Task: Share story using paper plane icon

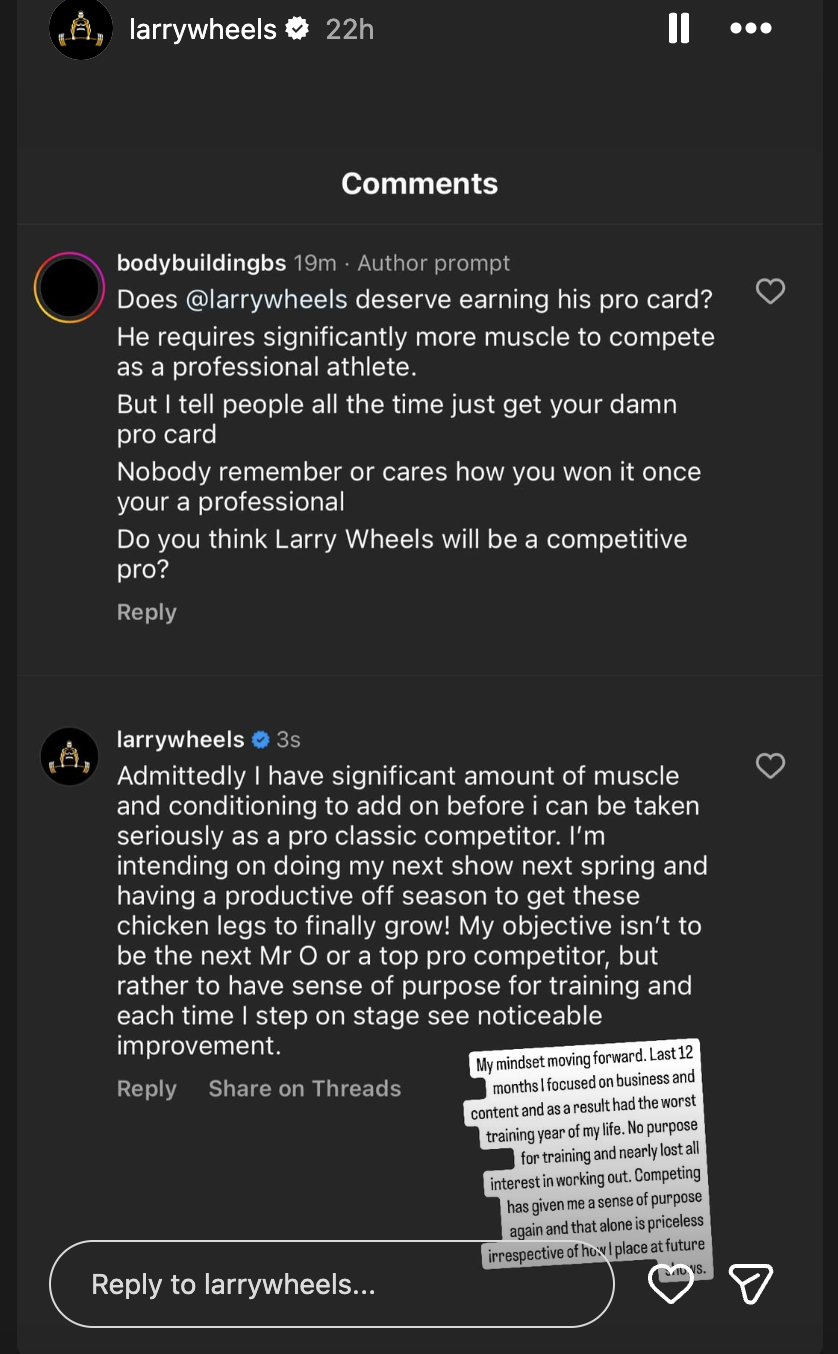Action: 750,1284
